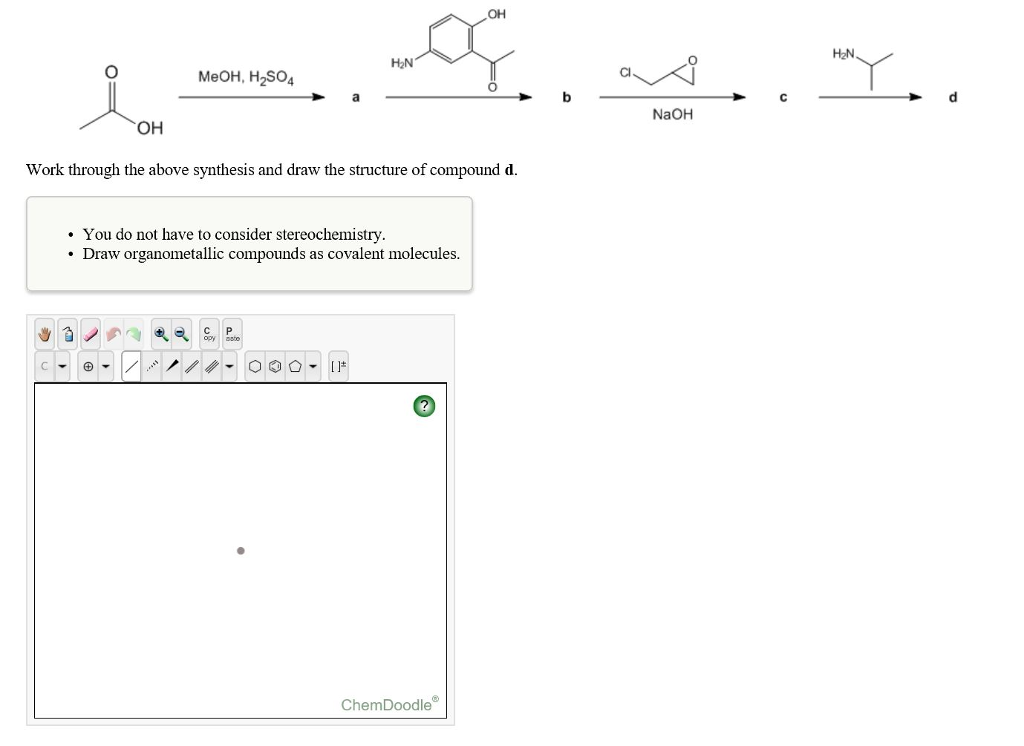1024x746 pixels.
Task: Redo the last drawing action
Action: click(134, 333)
